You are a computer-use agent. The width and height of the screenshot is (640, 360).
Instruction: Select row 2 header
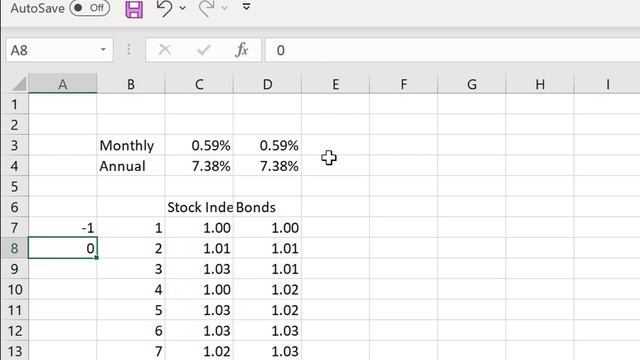point(14,124)
